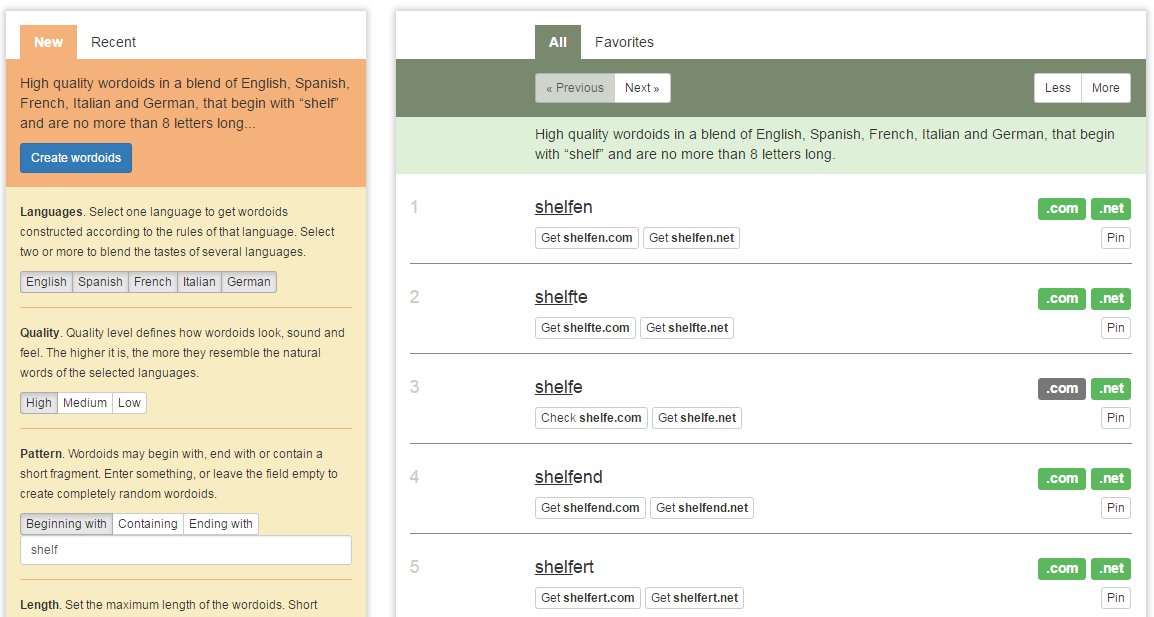Toggle the Italian language option
The image size is (1154, 617).
tap(198, 282)
